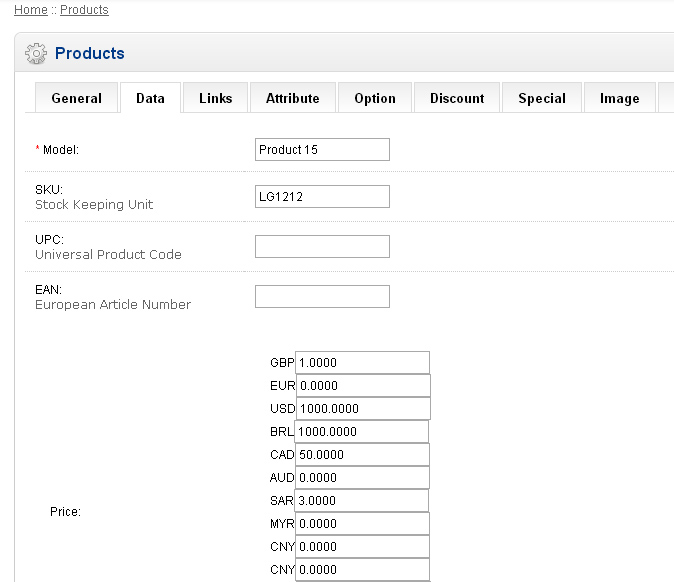Open the Option tab
The height and width of the screenshot is (582, 674).
click(375, 98)
